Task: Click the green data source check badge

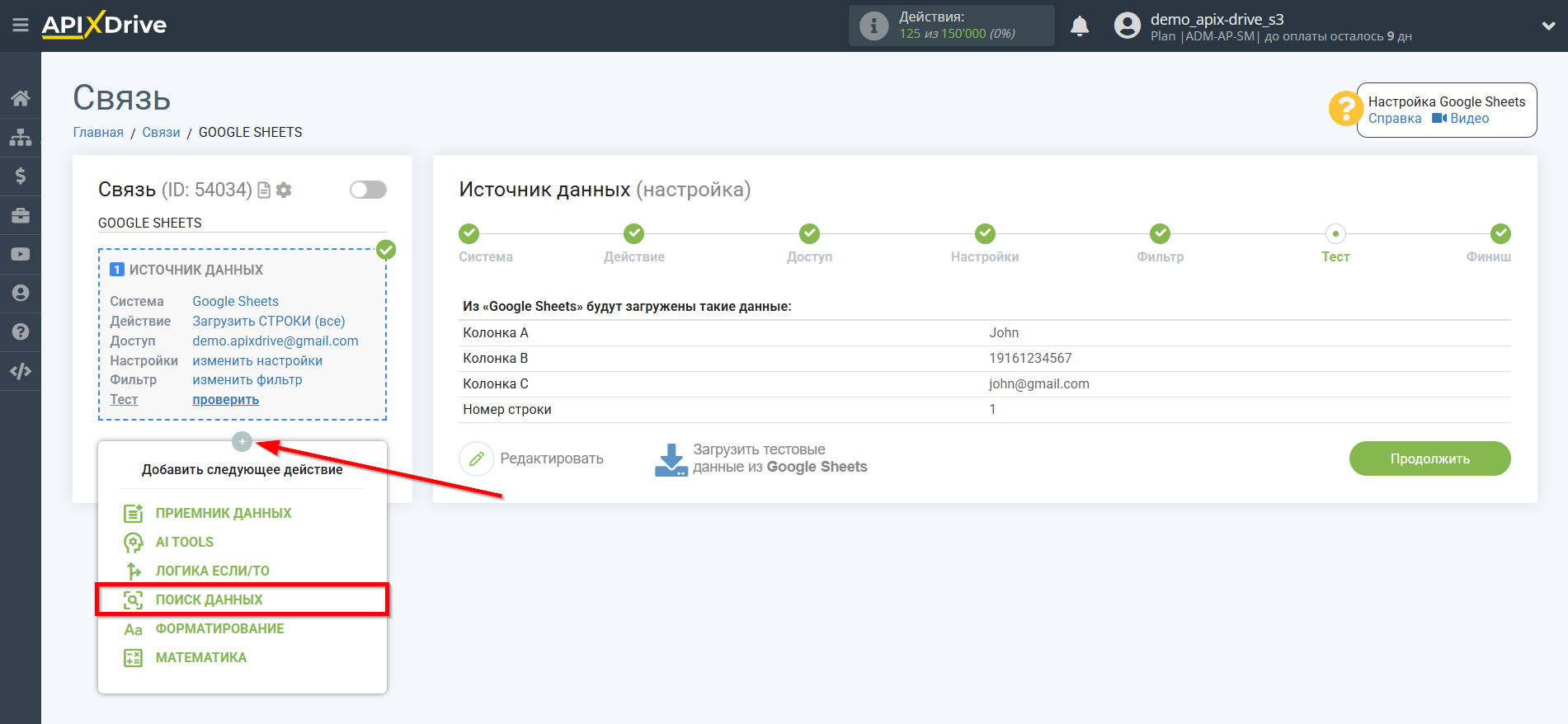Action: [x=386, y=249]
